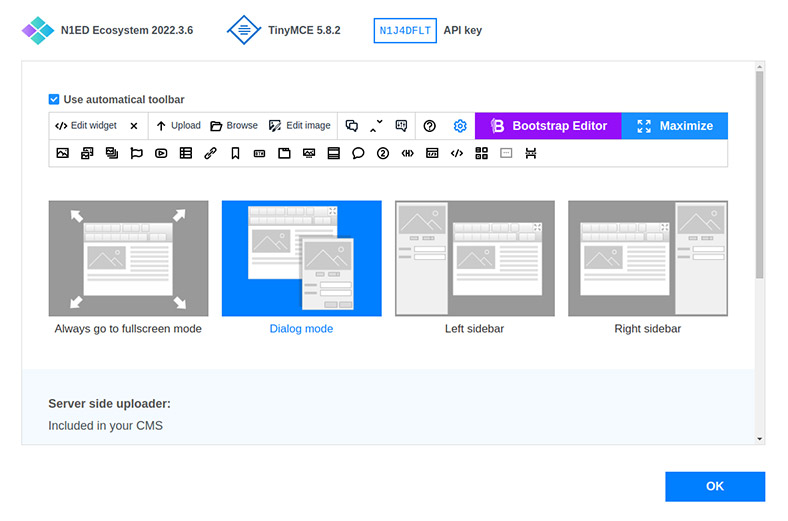Screen dimensions: 788x521
Task: Click the single speech bubble icon
Action: pyautogui.click(x=358, y=153)
